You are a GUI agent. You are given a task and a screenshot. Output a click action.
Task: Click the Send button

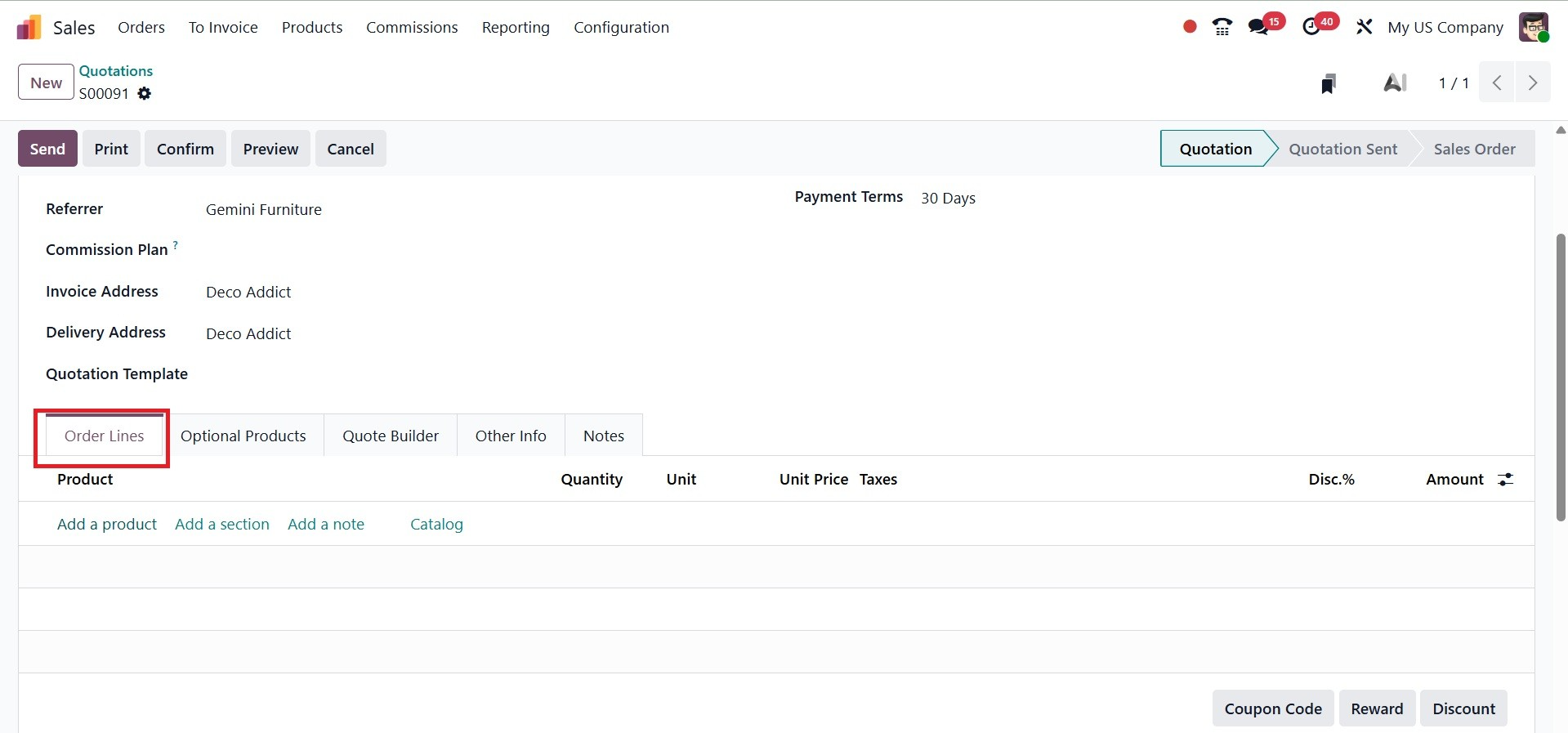point(47,149)
